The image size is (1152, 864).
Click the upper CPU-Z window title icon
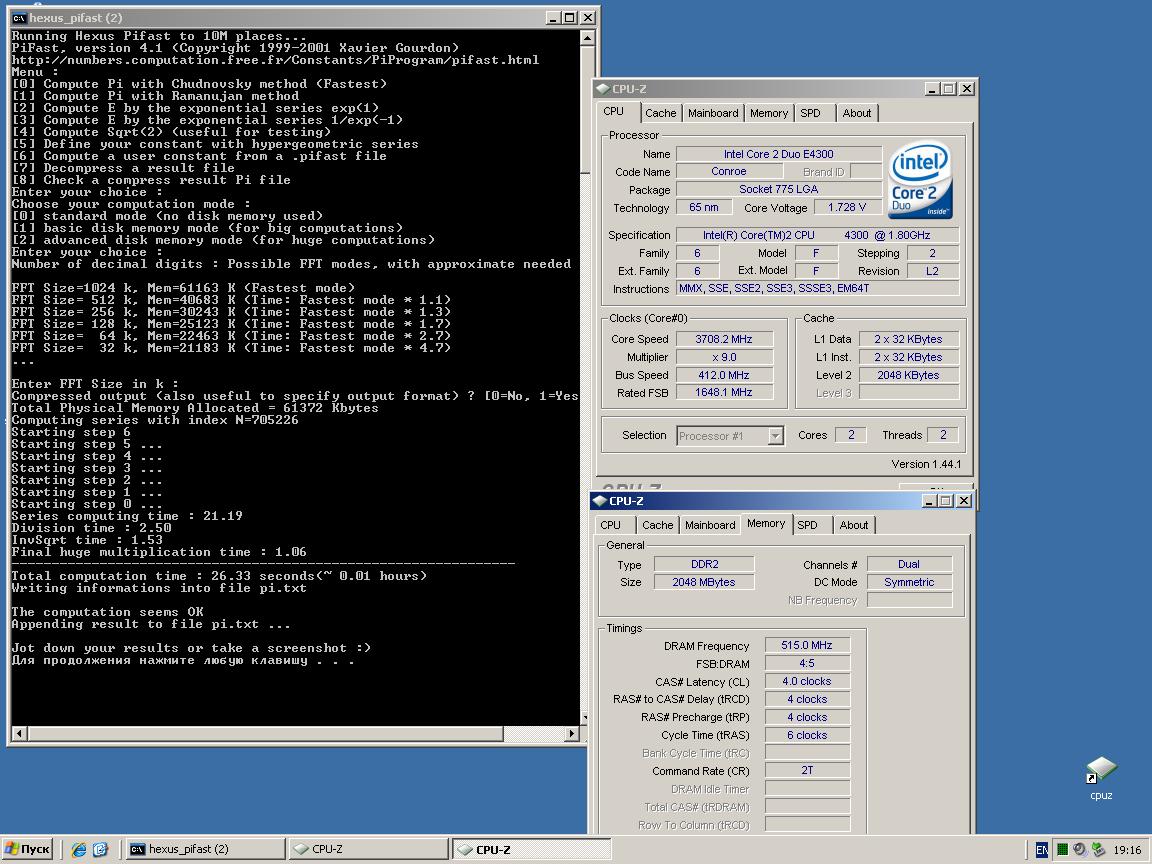[x=602, y=89]
